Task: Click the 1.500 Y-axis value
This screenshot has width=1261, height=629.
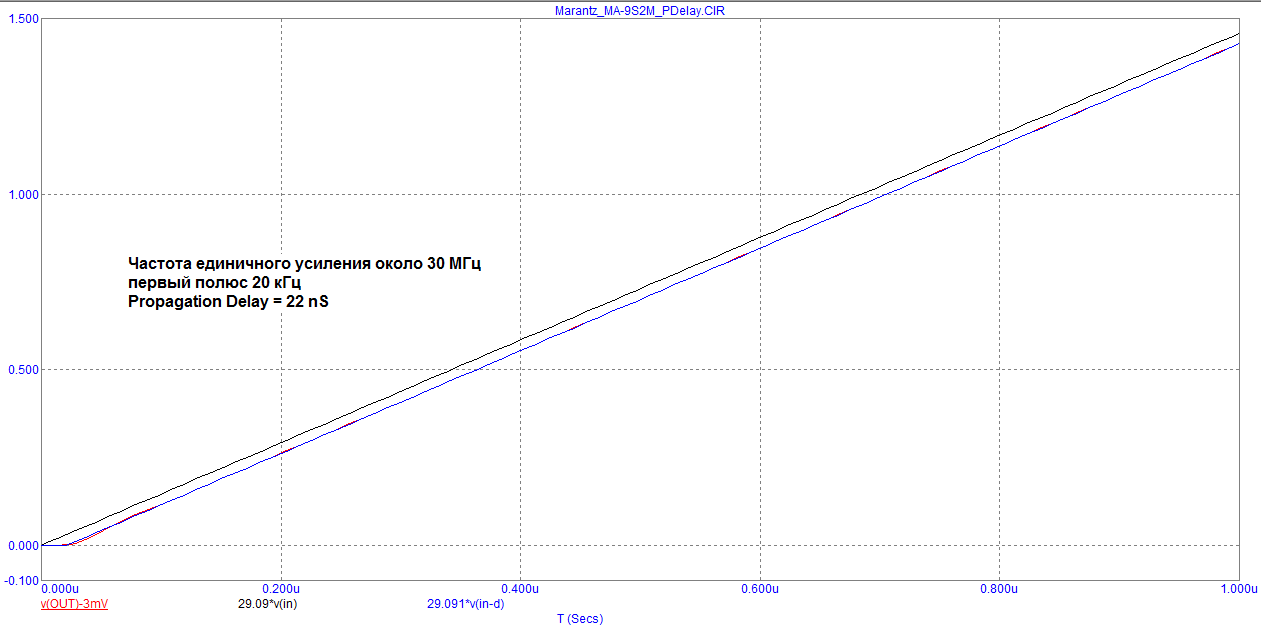Action: coord(21,19)
